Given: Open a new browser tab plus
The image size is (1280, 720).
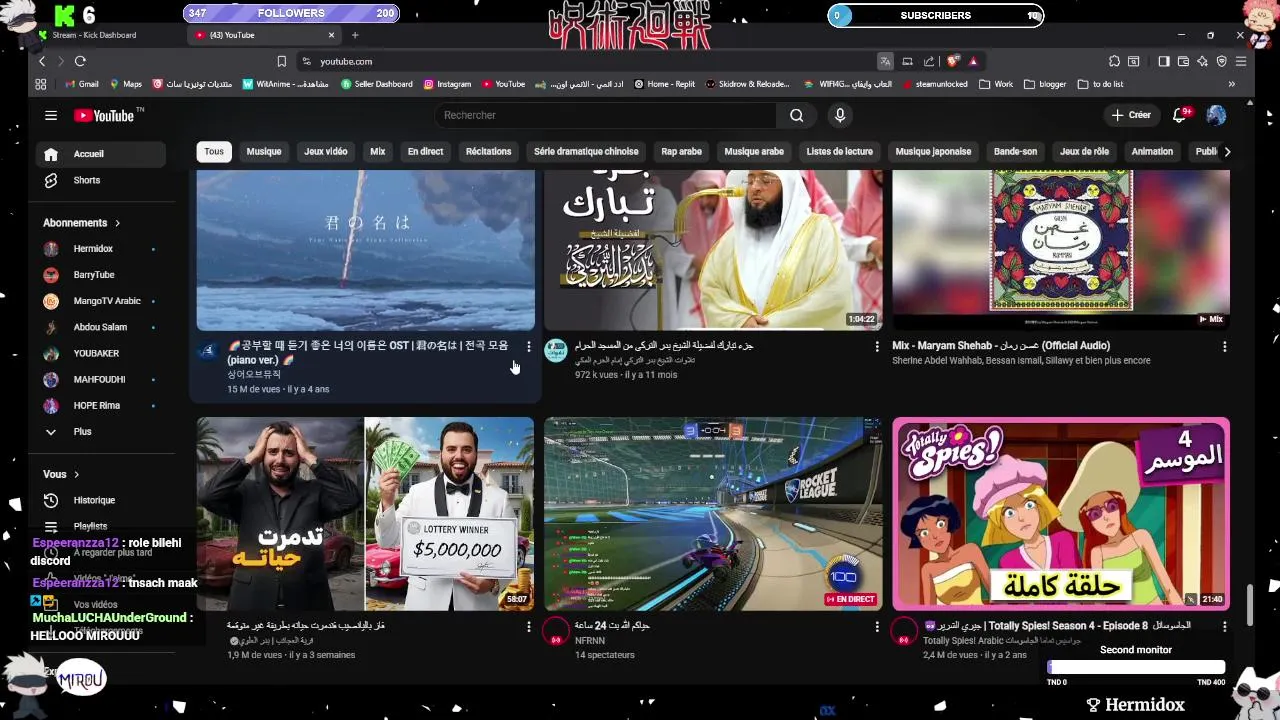Looking at the screenshot, I should tap(355, 35).
